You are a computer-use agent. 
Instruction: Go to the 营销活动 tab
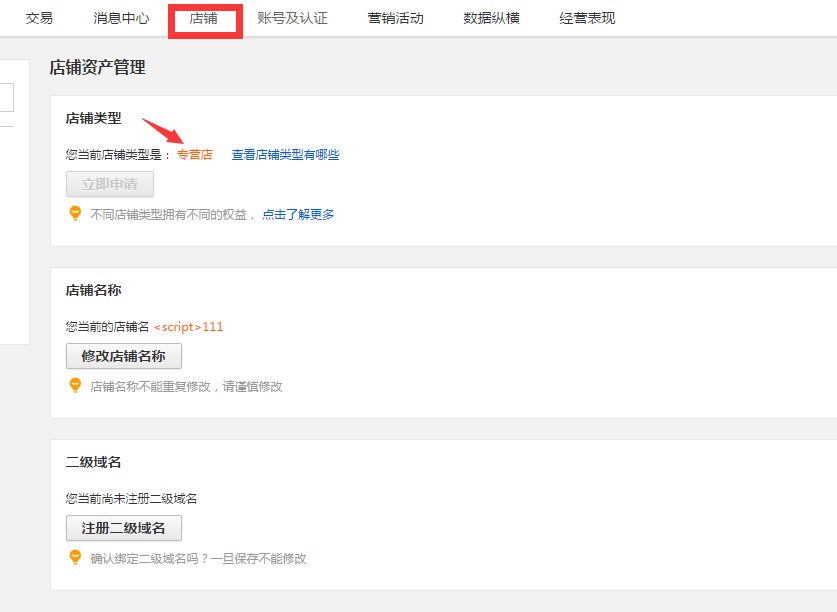point(396,18)
